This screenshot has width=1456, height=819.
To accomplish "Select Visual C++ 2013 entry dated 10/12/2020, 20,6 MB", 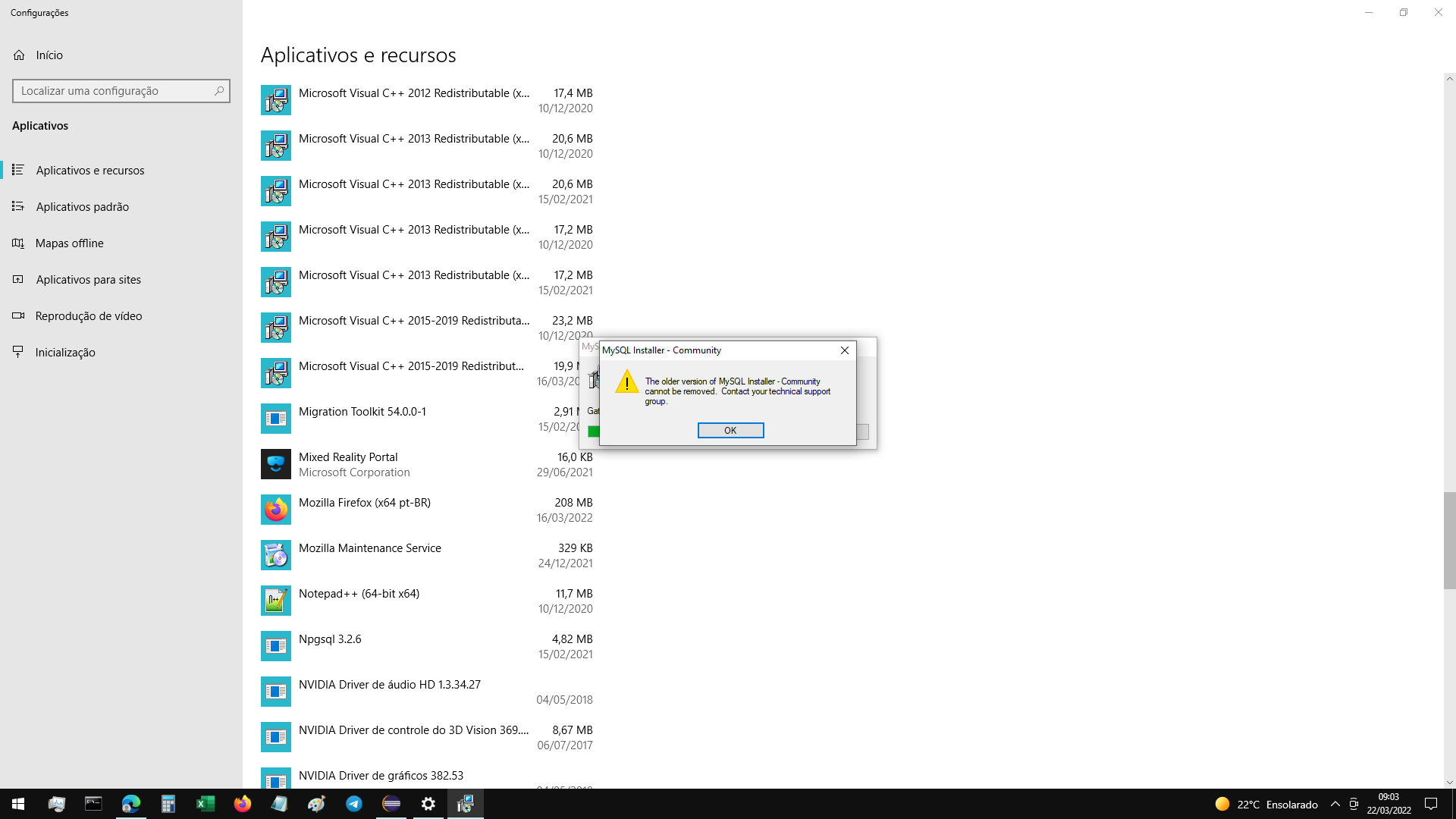I will 427,146.
